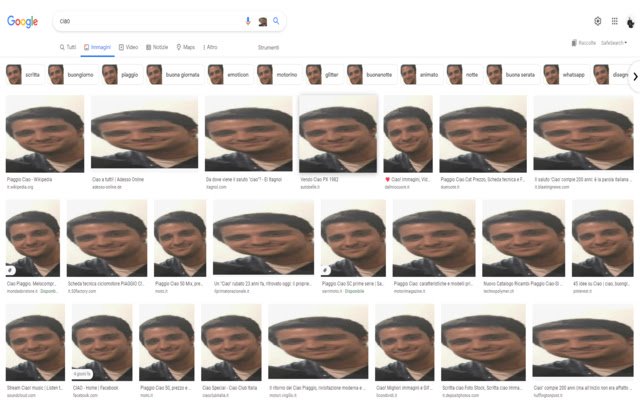This screenshot has height=400, width=640.
Task: Click product tag icon on Ciao Piaggio Melocompr thumbnail
Action: coord(10,270)
